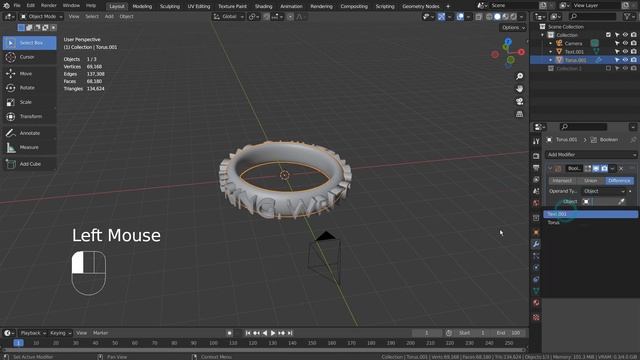Open the Tool properties tab icon
This screenshot has height=360, width=640.
(x=536, y=141)
